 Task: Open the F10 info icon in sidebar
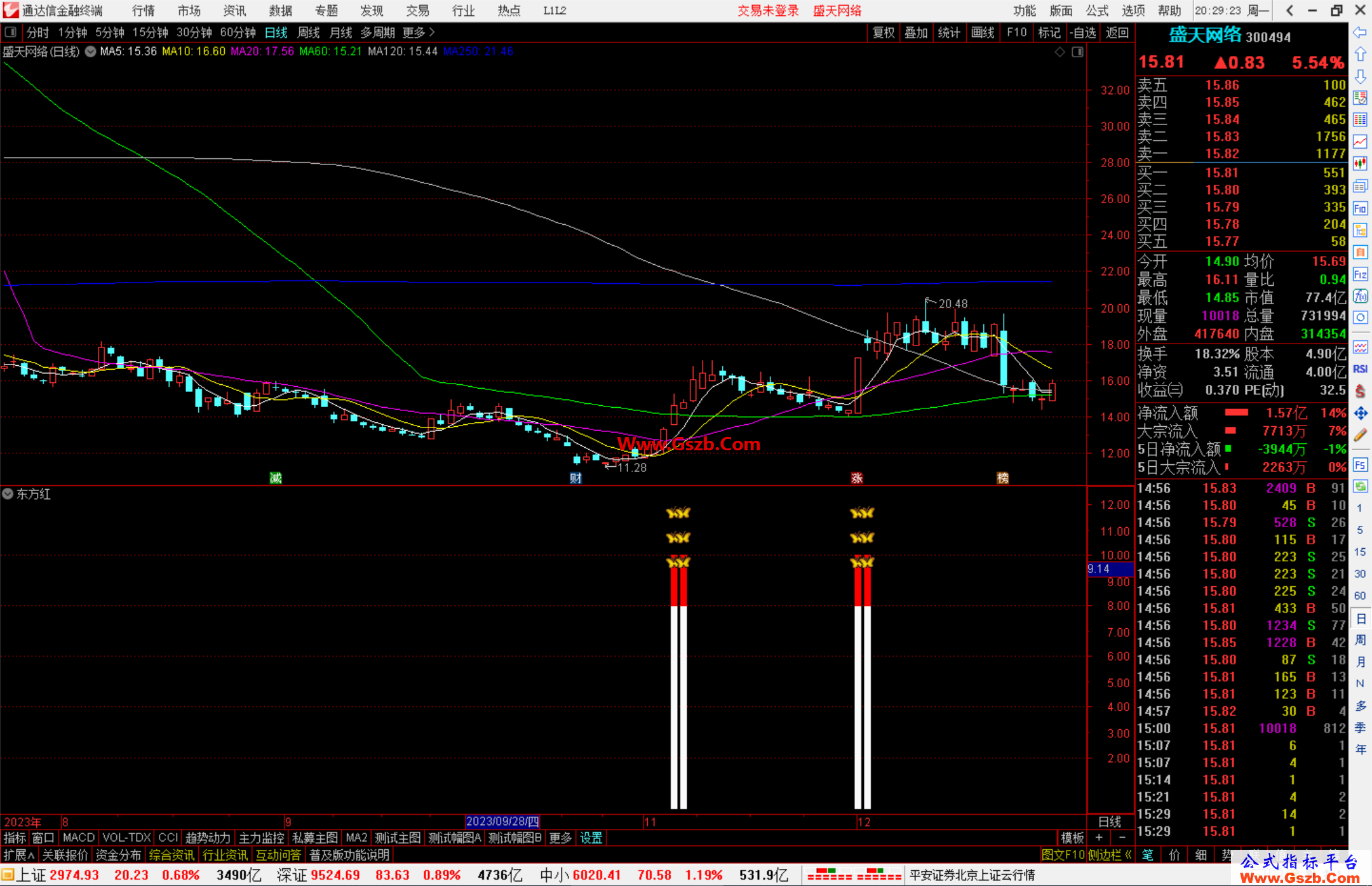click(1360, 208)
